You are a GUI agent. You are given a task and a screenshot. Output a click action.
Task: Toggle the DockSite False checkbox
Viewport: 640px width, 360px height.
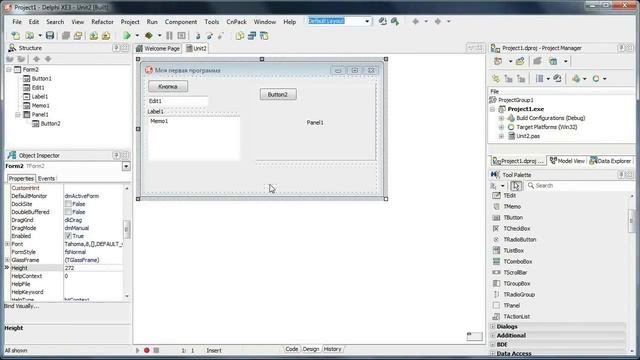[x=68, y=204]
